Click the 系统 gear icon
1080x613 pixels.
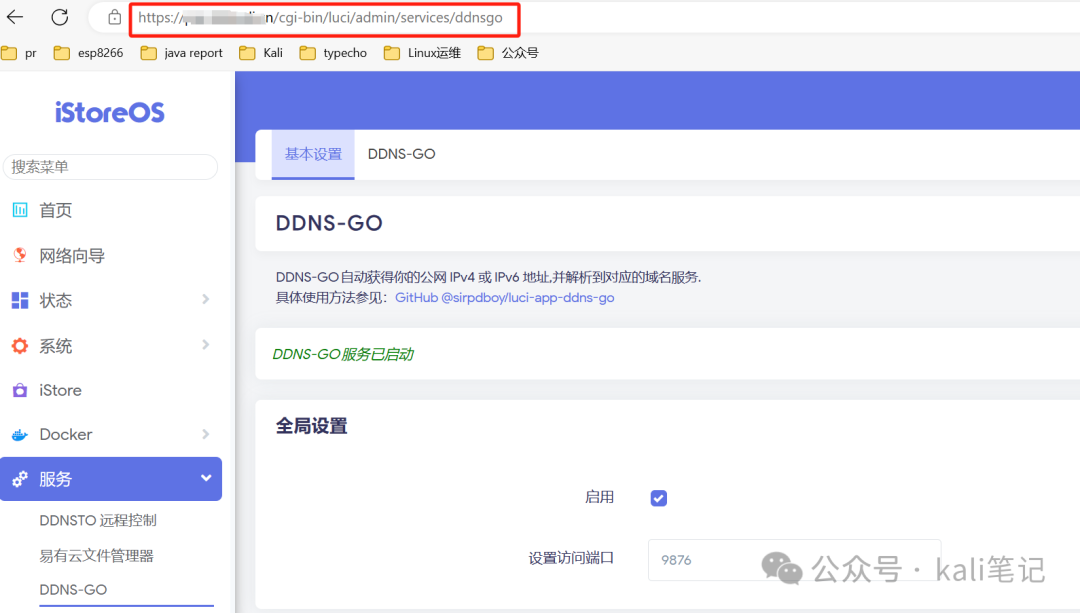20,346
